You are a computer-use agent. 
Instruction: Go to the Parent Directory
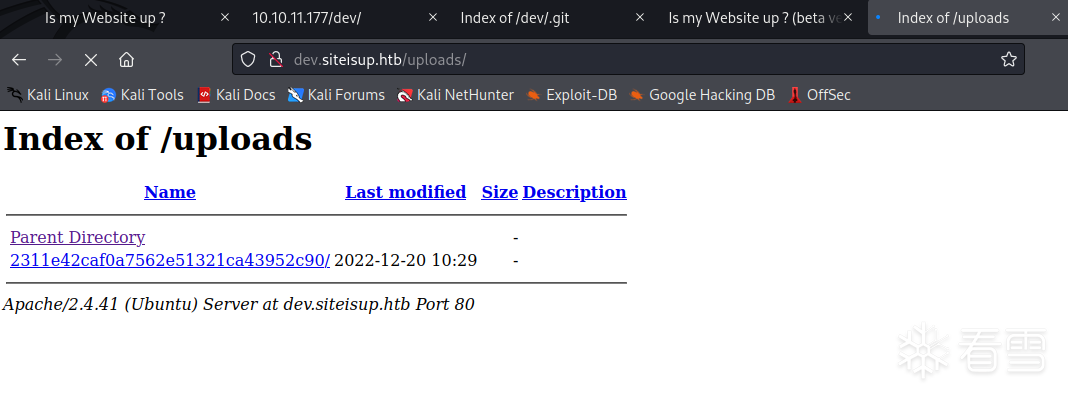(x=77, y=238)
